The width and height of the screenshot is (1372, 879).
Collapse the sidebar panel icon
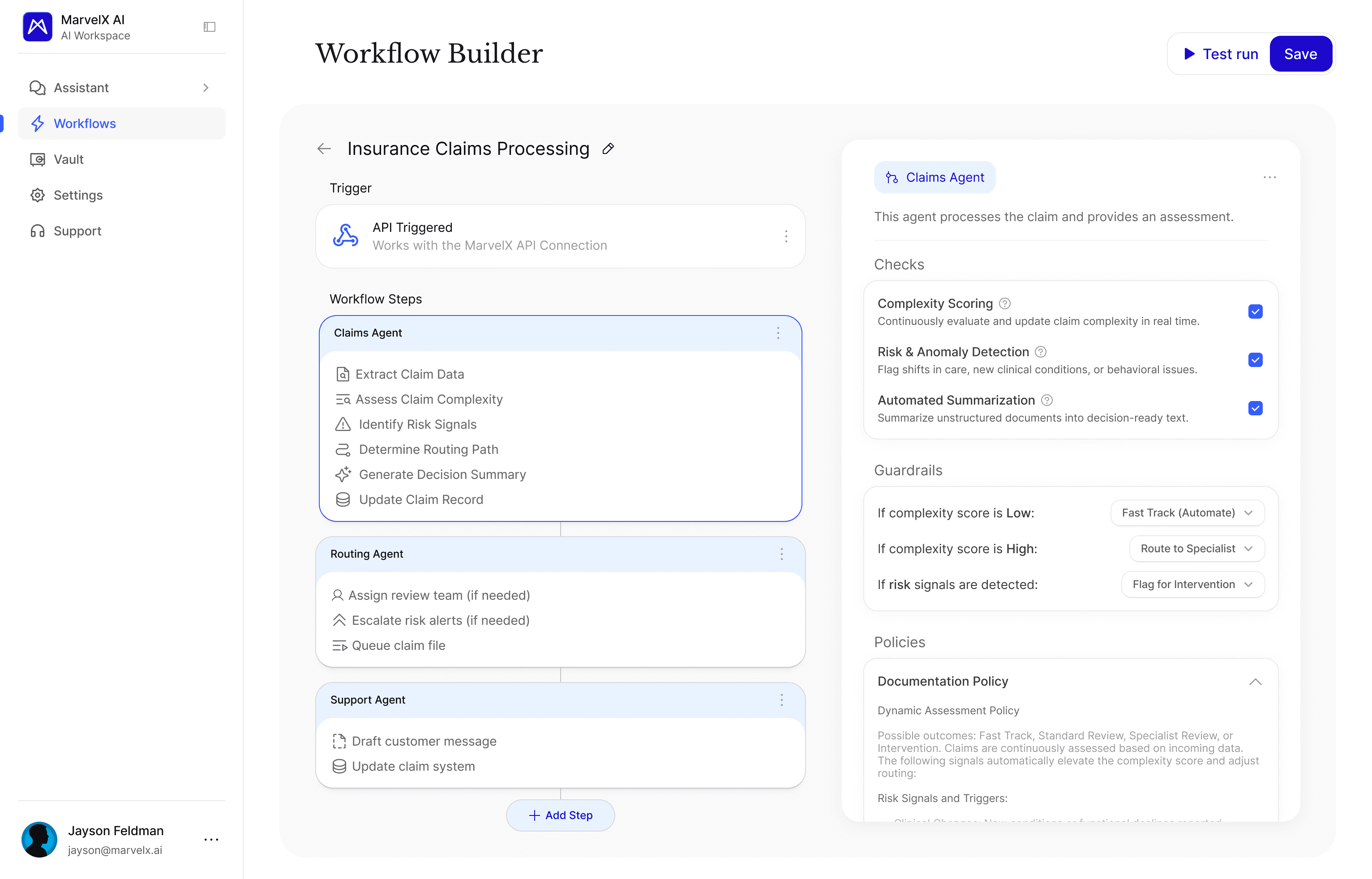(210, 27)
